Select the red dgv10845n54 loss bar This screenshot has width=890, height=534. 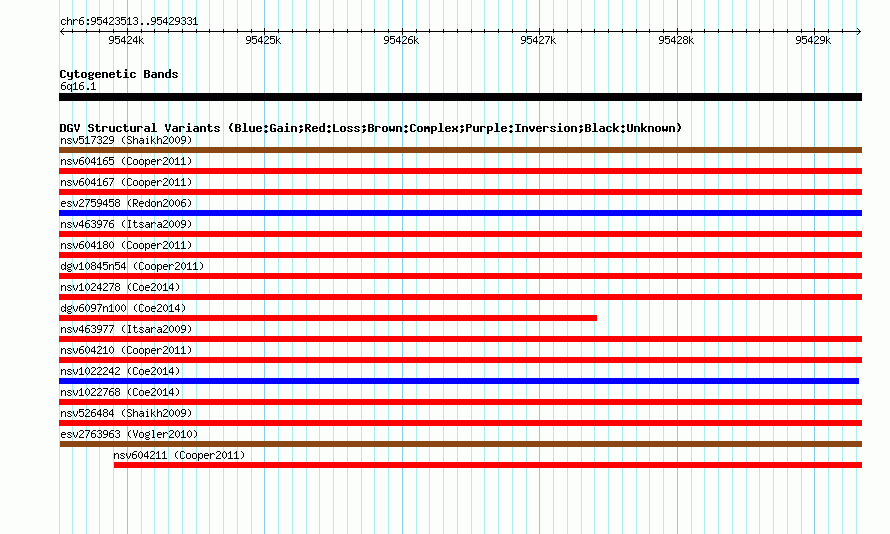460,276
